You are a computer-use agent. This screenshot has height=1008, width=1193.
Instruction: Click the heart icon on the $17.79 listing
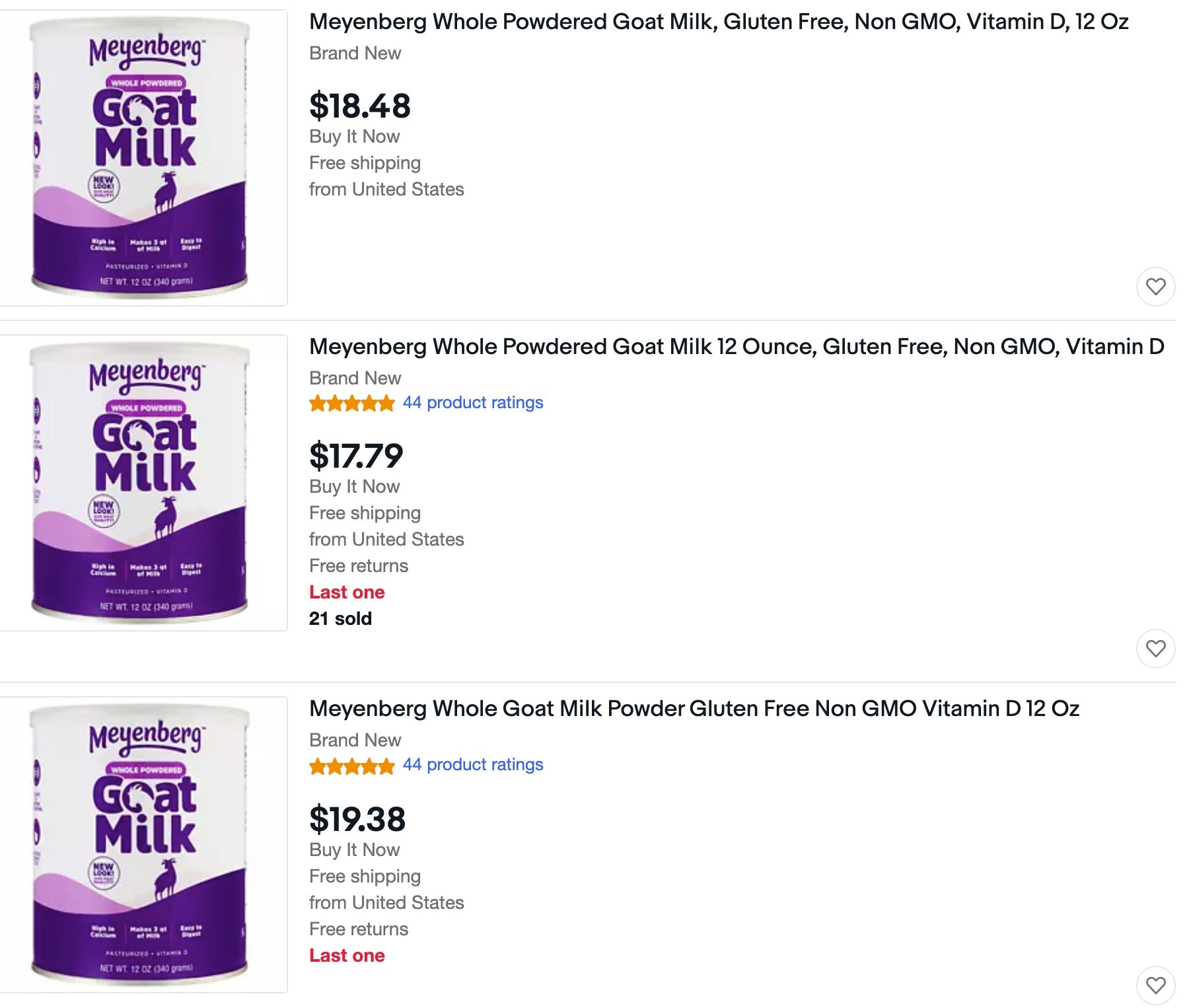1155,649
